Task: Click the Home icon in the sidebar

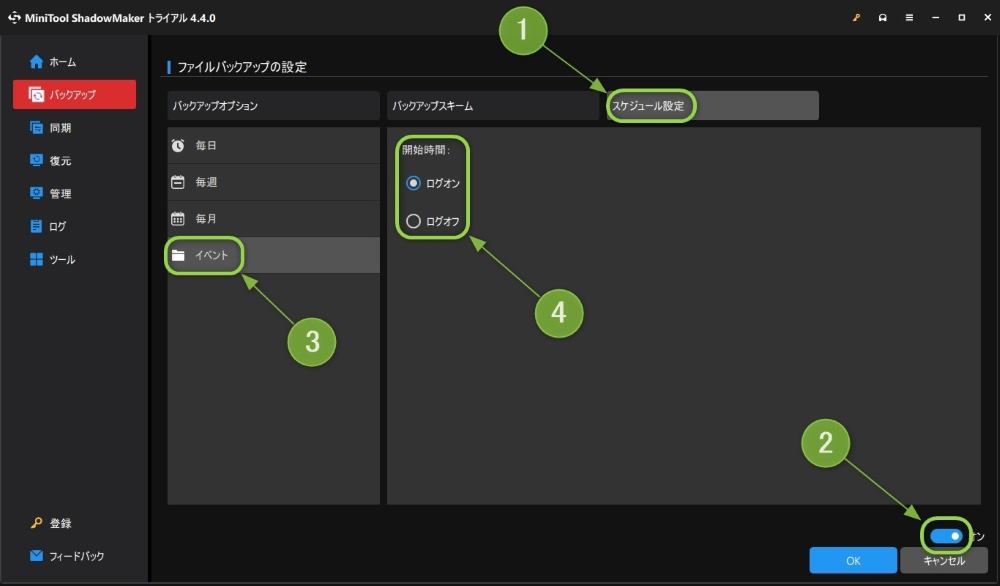Action: [37, 62]
